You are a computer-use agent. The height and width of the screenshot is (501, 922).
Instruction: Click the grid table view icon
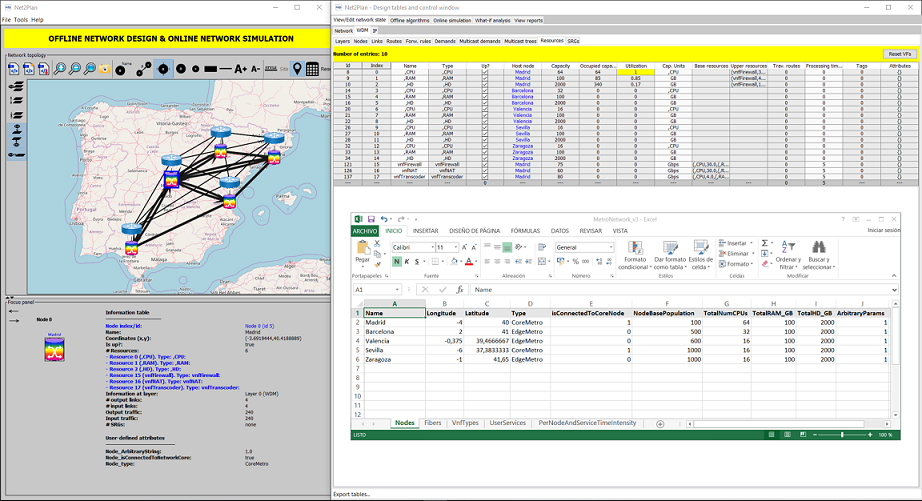click(x=313, y=69)
